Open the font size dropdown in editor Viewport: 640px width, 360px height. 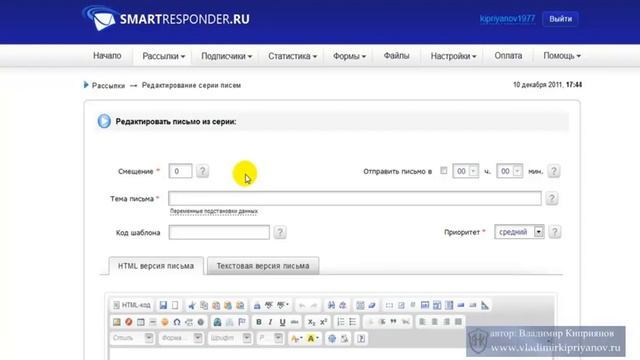click(270, 338)
